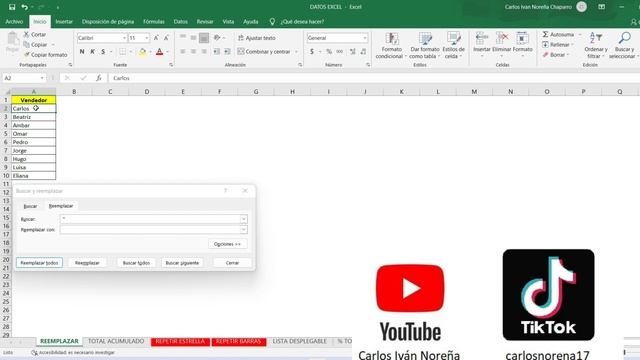This screenshot has height=360, width=640.
Task: Click Insert function fx icon
Action: pos(99,78)
